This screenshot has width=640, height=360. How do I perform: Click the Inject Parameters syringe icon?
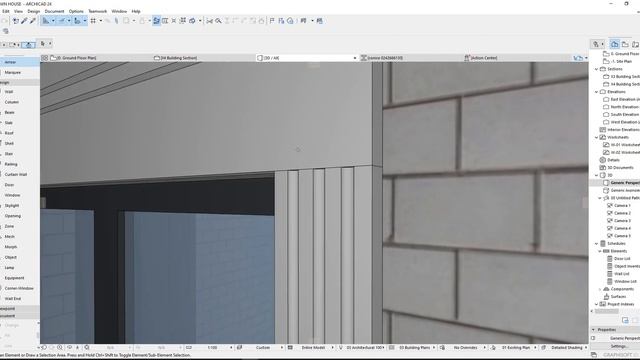33,21
